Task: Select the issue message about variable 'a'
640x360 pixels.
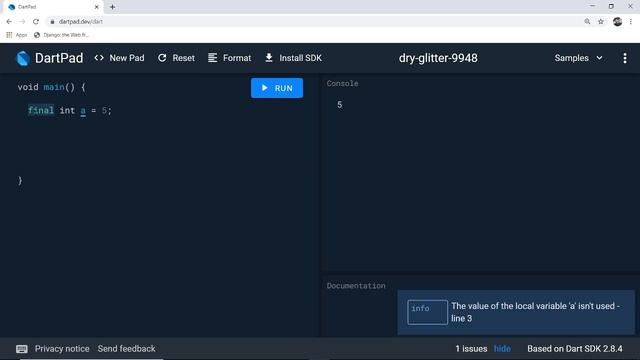Action: pos(535,312)
